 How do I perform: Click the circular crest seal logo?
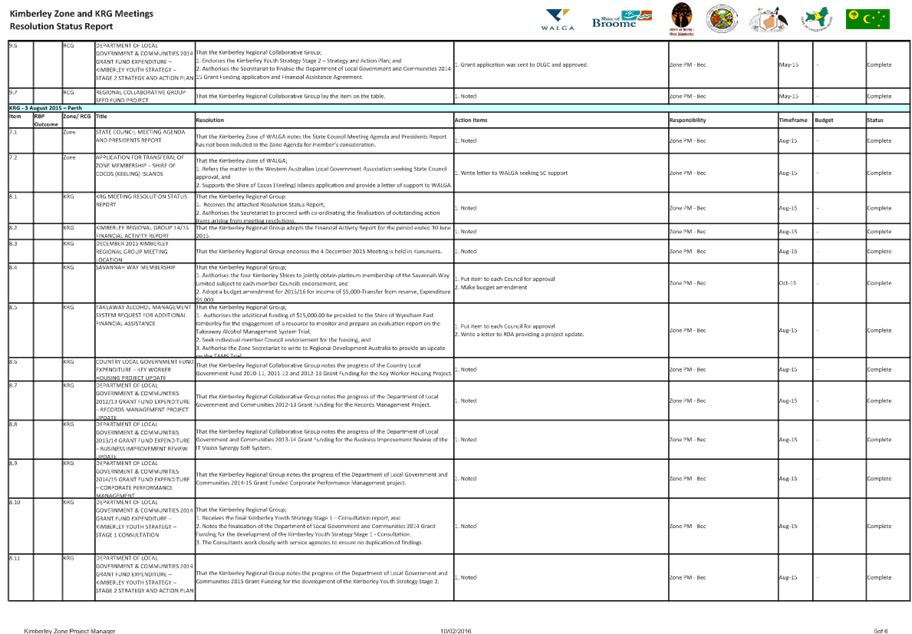(x=722, y=19)
